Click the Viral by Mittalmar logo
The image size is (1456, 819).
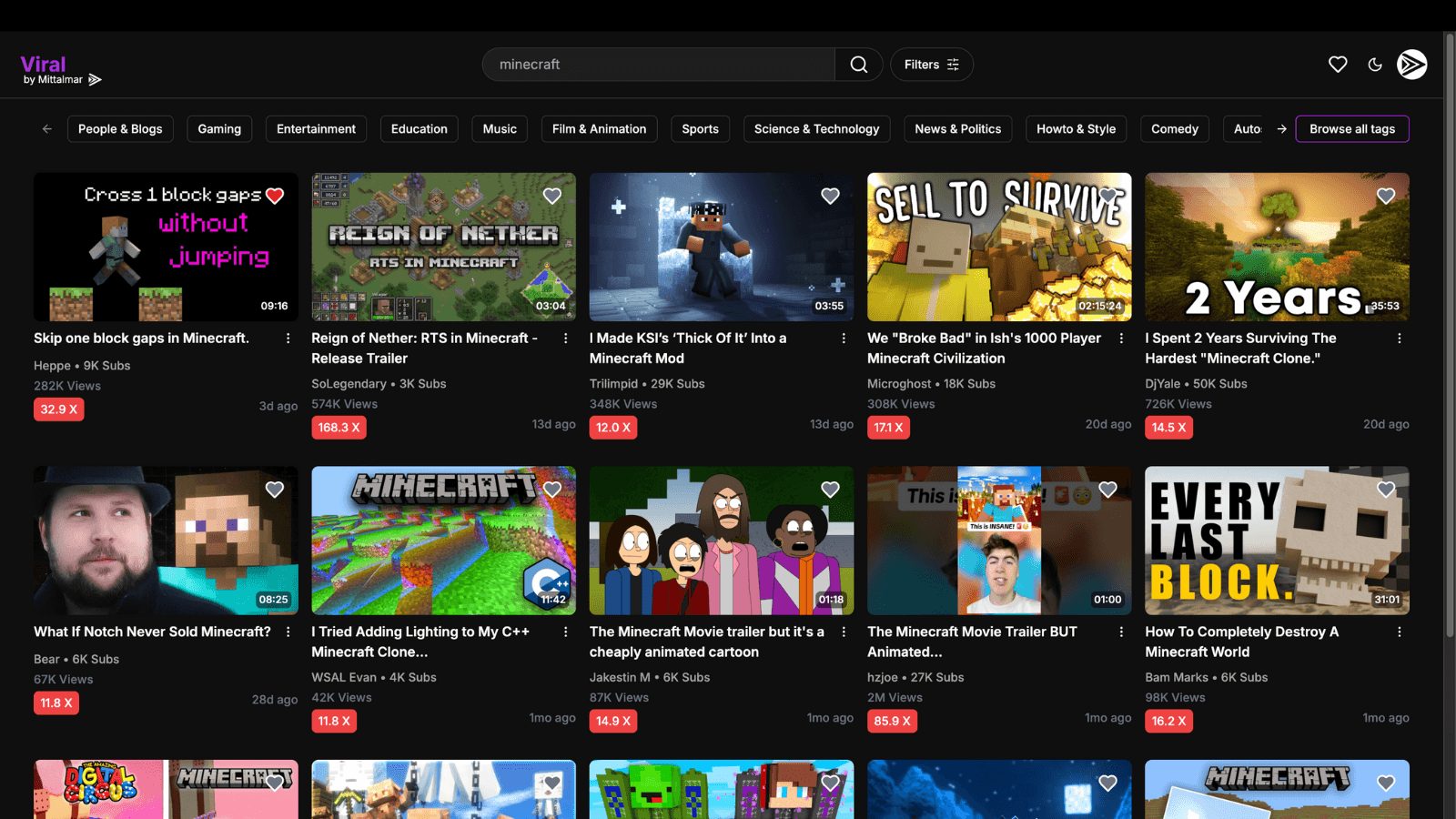61,69
